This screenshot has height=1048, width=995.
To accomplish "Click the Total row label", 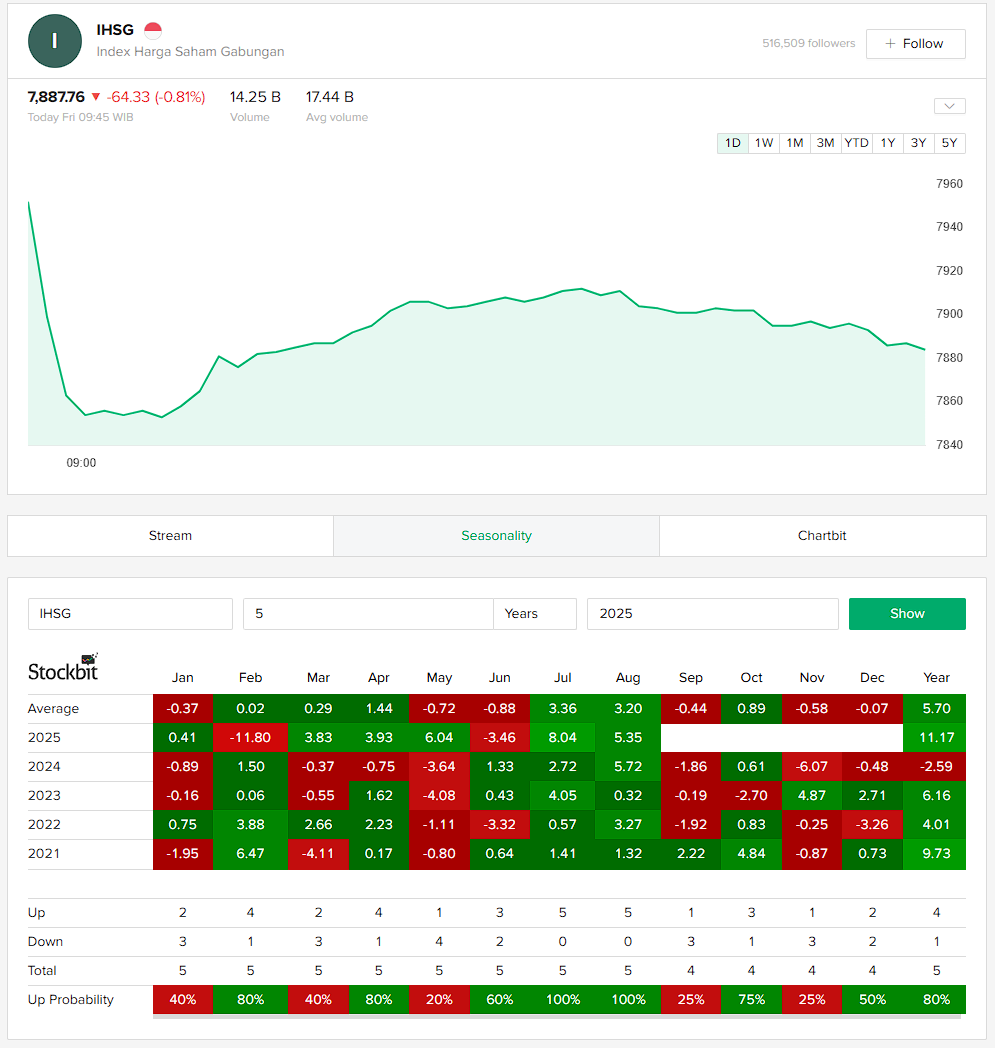I will pyautogui.click(x=42, y=970).
